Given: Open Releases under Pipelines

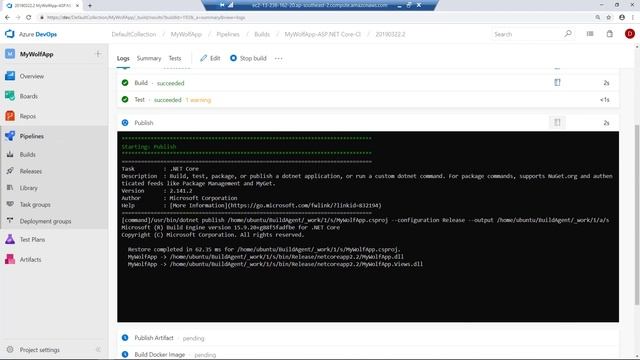Looking at the screenshot, I should pos(31,171).
